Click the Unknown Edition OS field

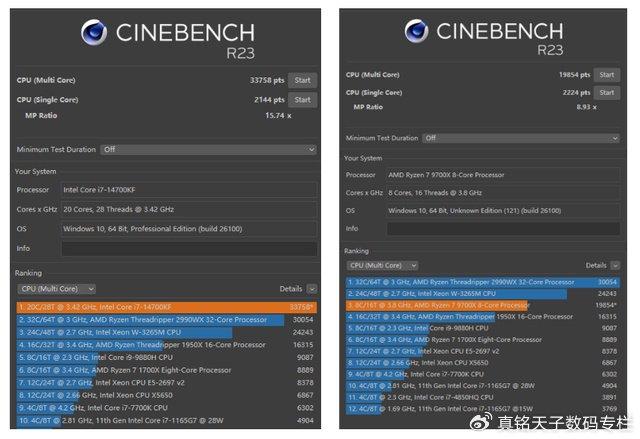[x=503, y=211]
